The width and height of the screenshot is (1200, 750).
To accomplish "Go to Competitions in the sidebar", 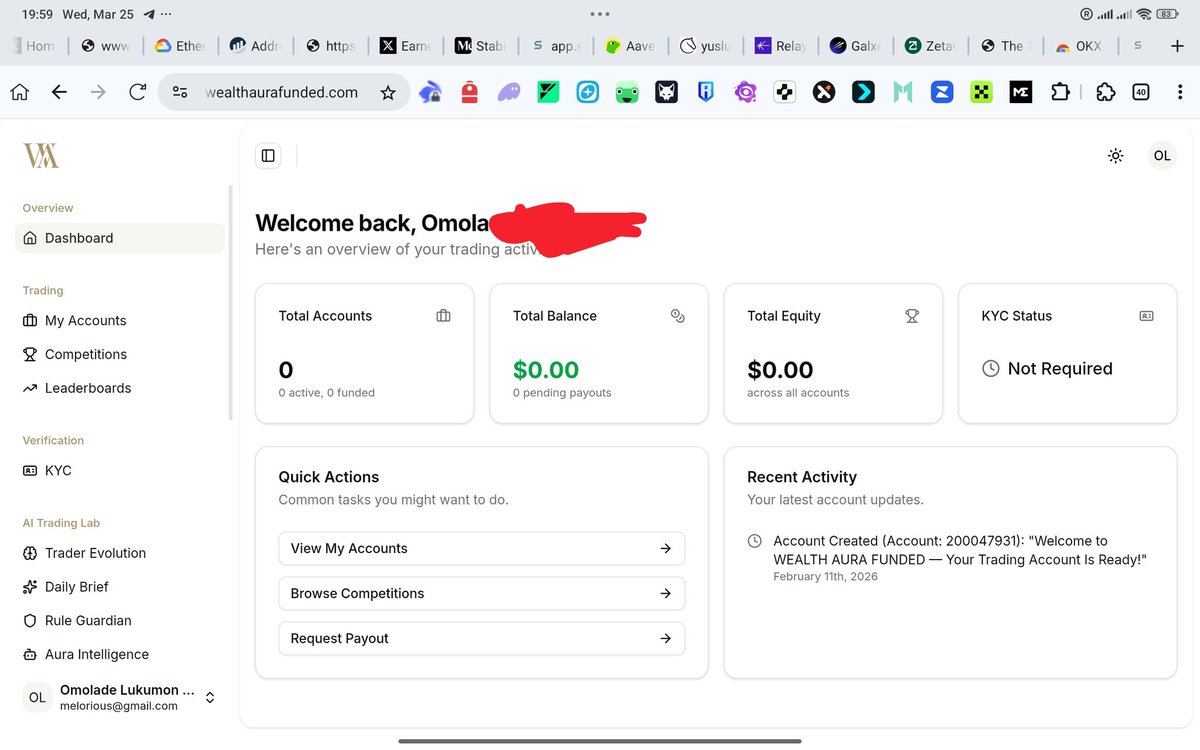I will [x=120, y=354].
